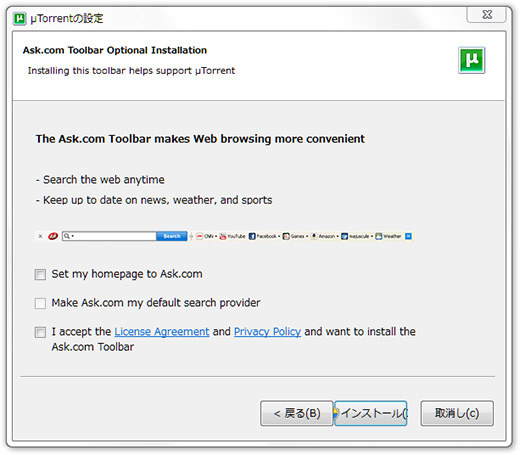Image resolution: width=520 pixels, height=455 pixels.
Task: Click the Games icon in toolbar preview
Action: tap(286, 236)
